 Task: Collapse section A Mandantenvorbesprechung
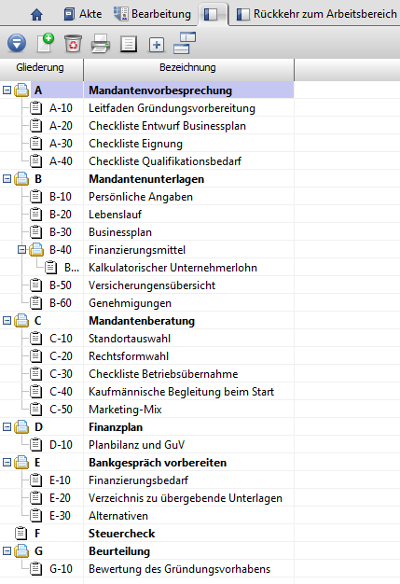pyautogui.click(x=7, y=90)
